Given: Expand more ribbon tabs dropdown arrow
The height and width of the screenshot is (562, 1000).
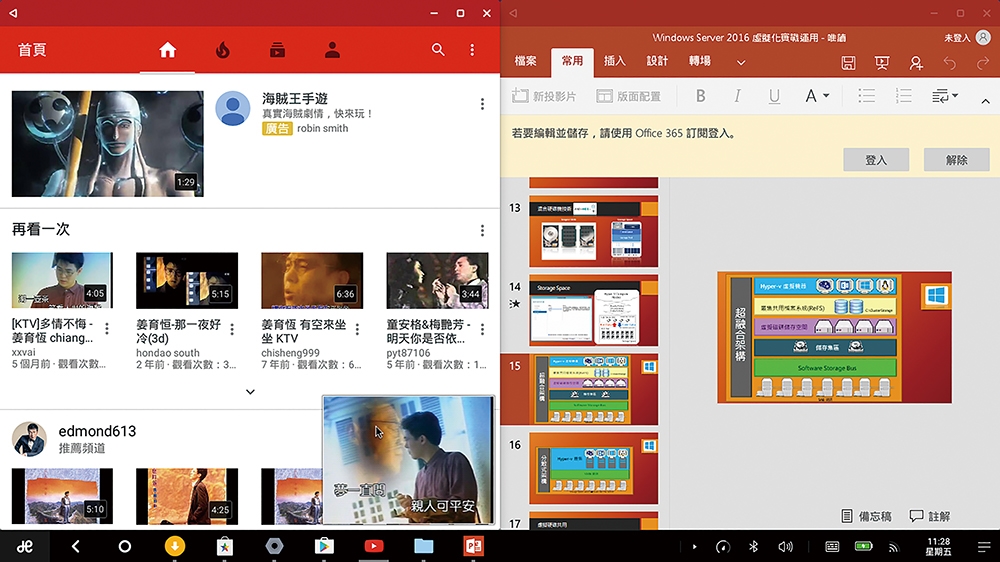Looking at the screenshot, I should (x=740, y=63).
